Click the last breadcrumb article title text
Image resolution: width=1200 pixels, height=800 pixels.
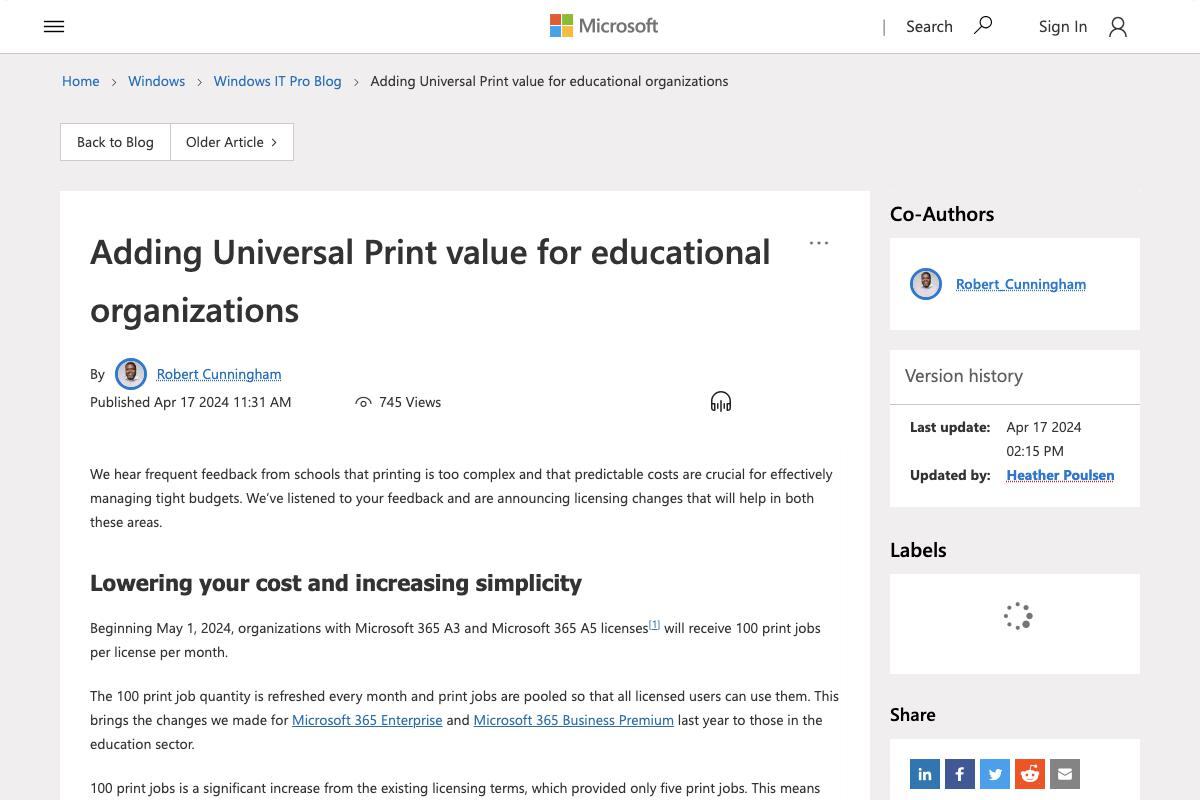549,81
